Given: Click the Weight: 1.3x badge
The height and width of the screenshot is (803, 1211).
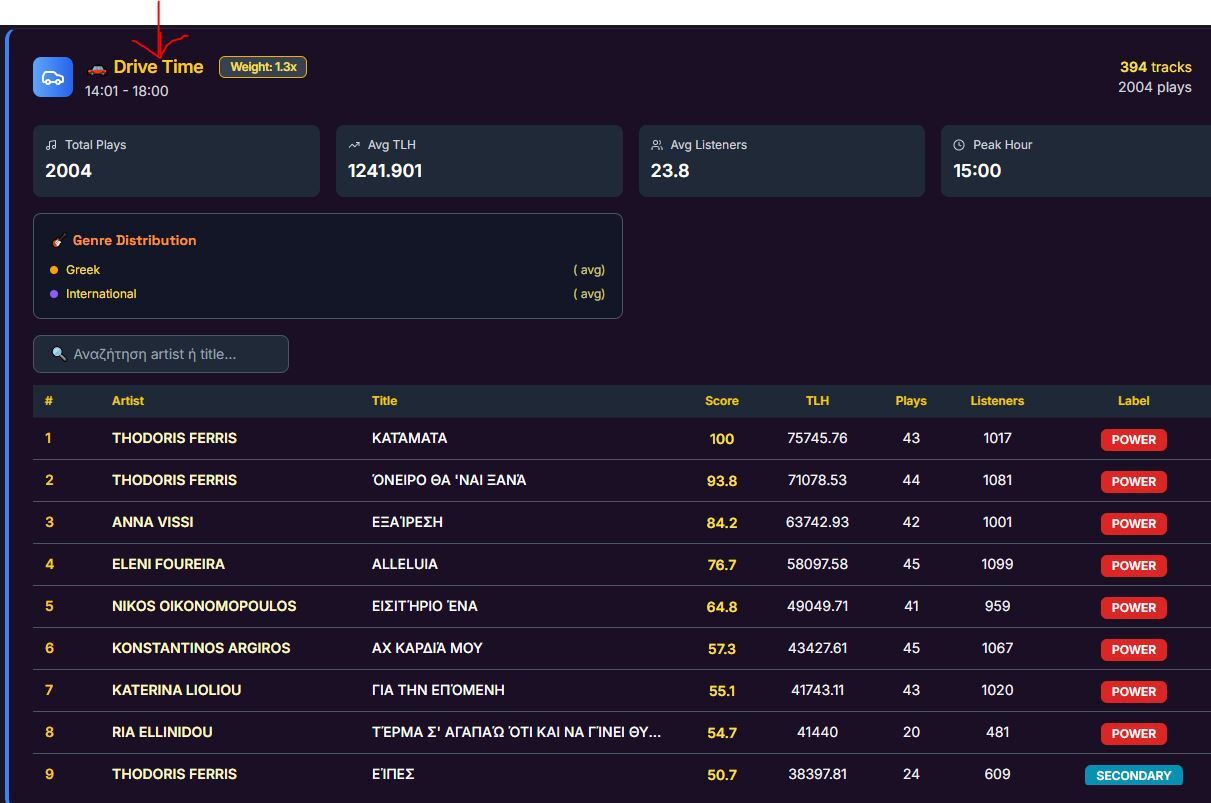Looking at the screenshot, I should (263, 67).
